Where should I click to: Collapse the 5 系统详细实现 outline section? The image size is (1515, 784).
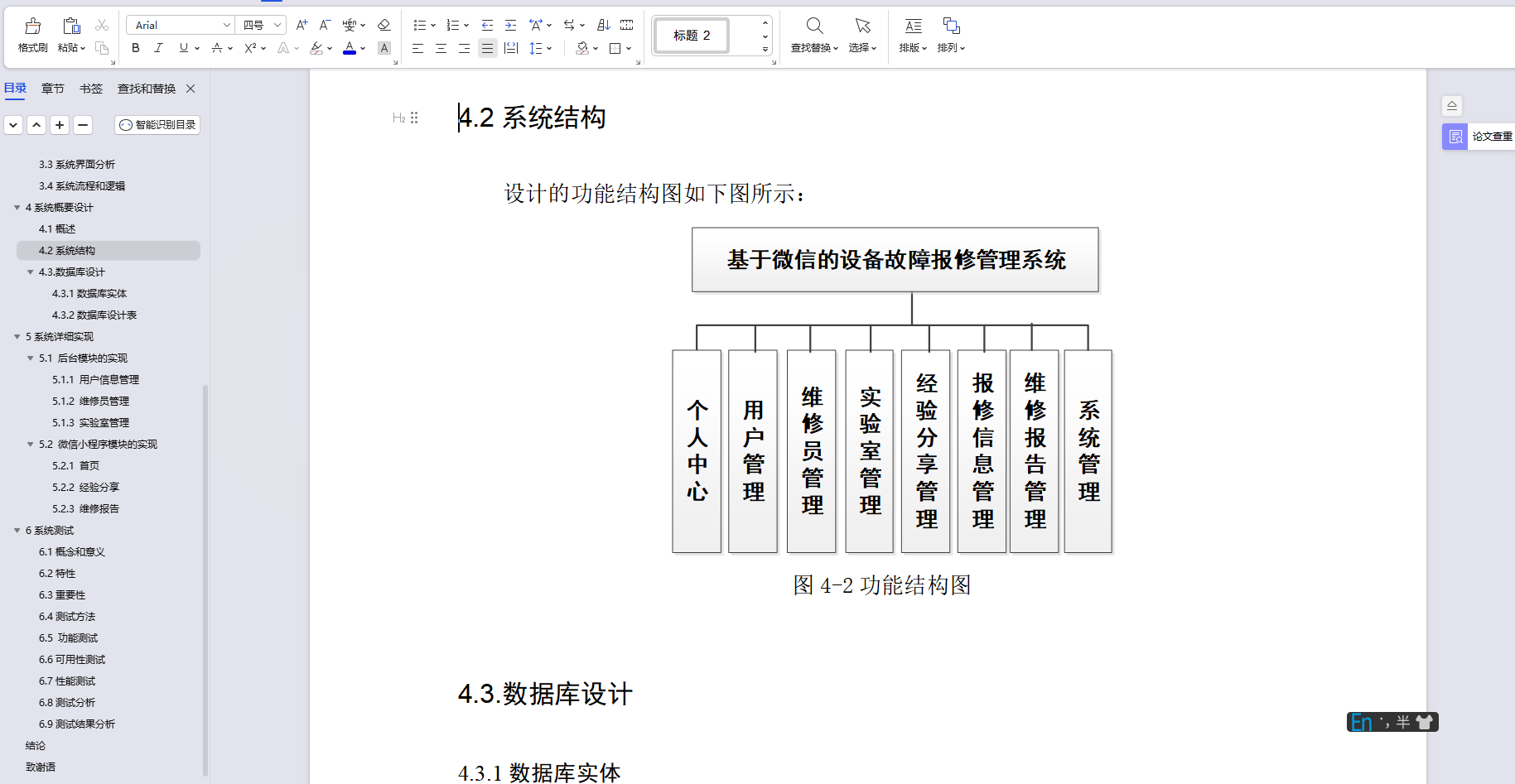coord(17,336)
